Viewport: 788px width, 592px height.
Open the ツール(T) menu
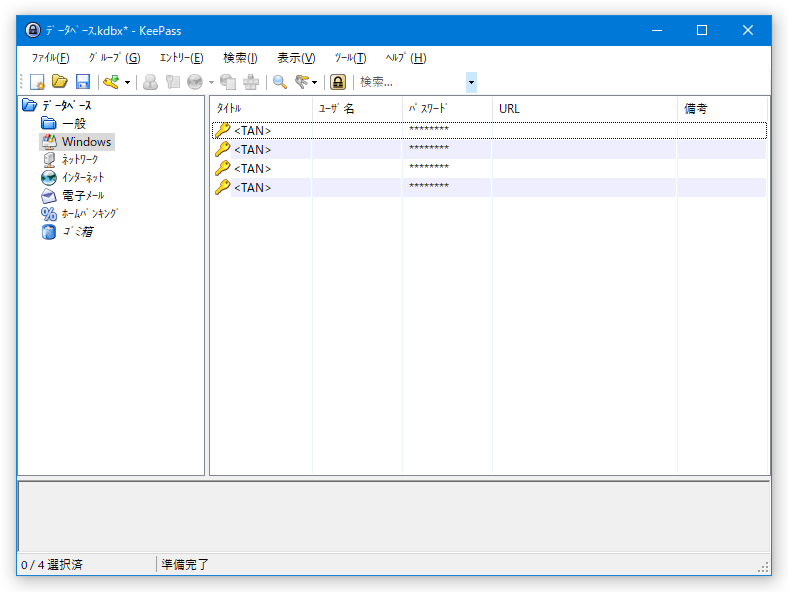point(350,58)
